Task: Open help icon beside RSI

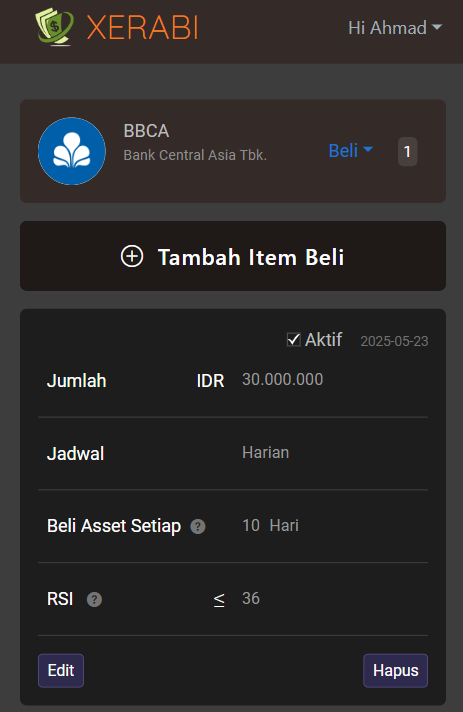Action: pos(94,599)
